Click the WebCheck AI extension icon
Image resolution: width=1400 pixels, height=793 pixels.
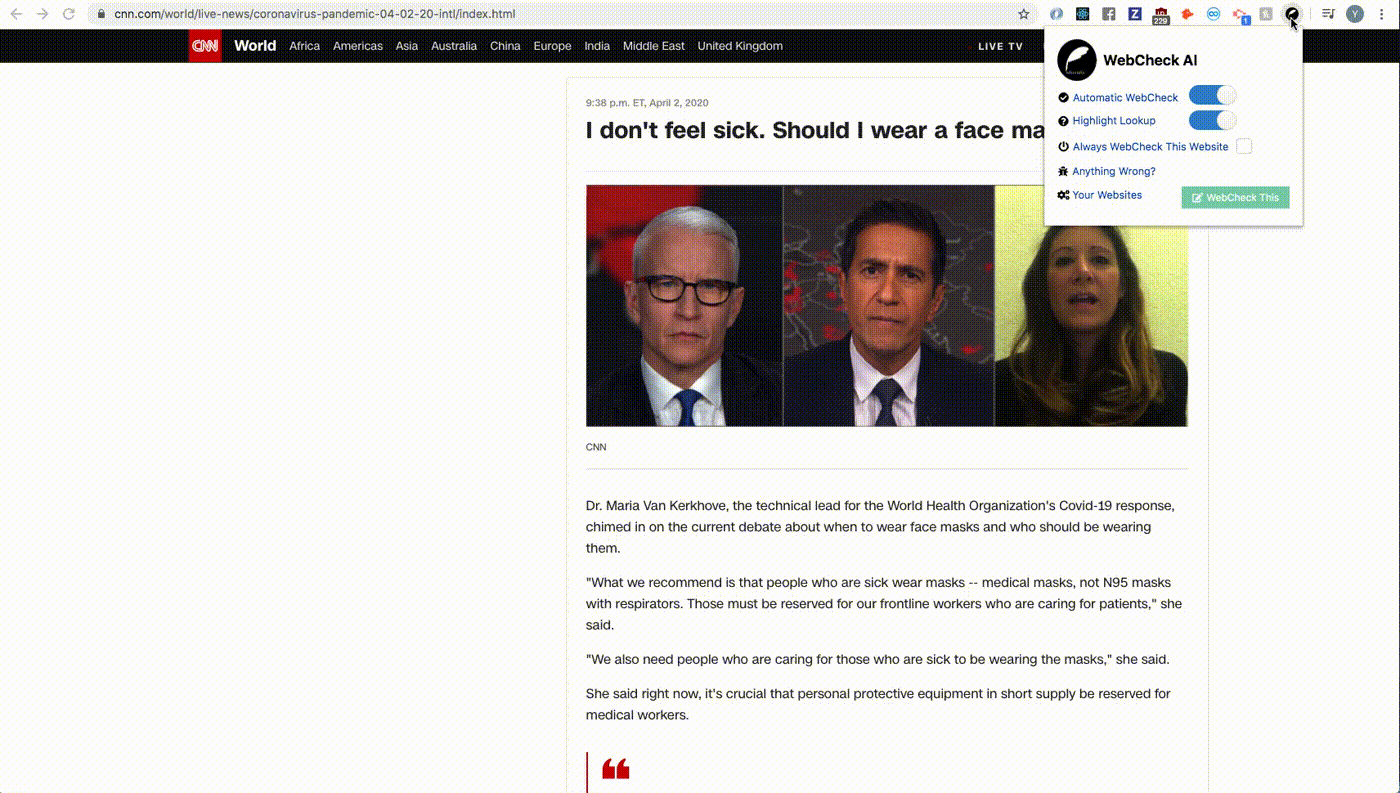click(1292, 14)
